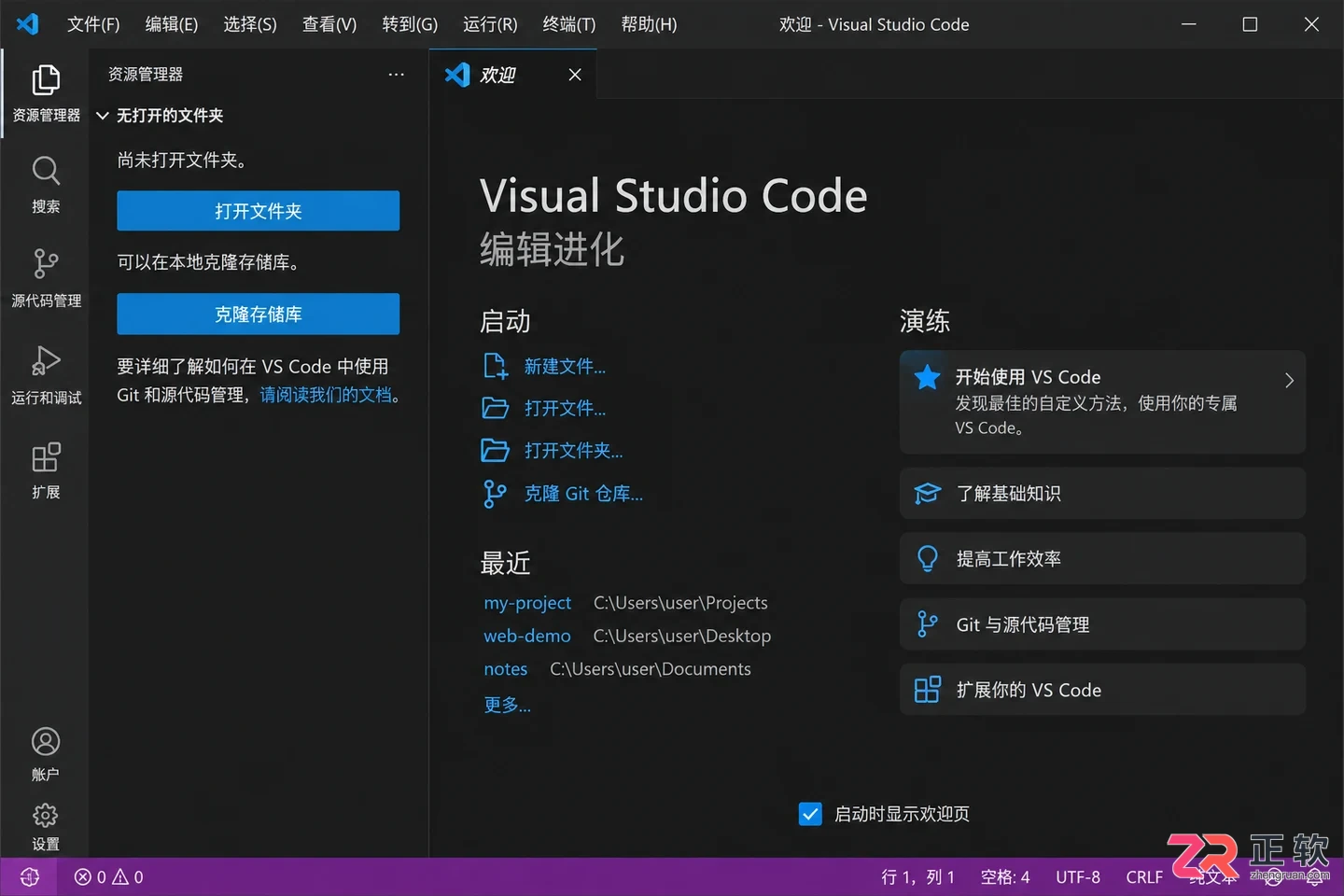The width and height of the screenshot is (1344, 896).
Task: Click the path C:\Users\user\Projects
Action: pos(680,603)
